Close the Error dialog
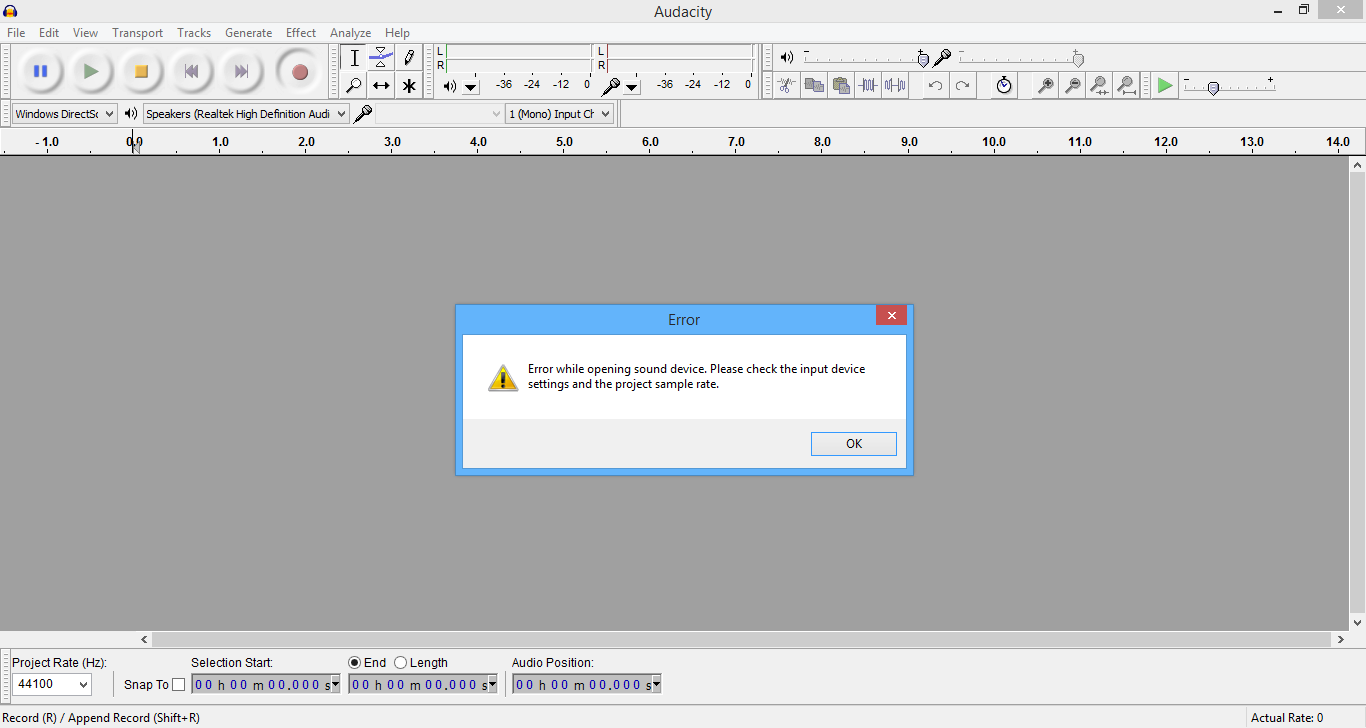Viewport: 1366px width, 728px height. coord(891,316)
